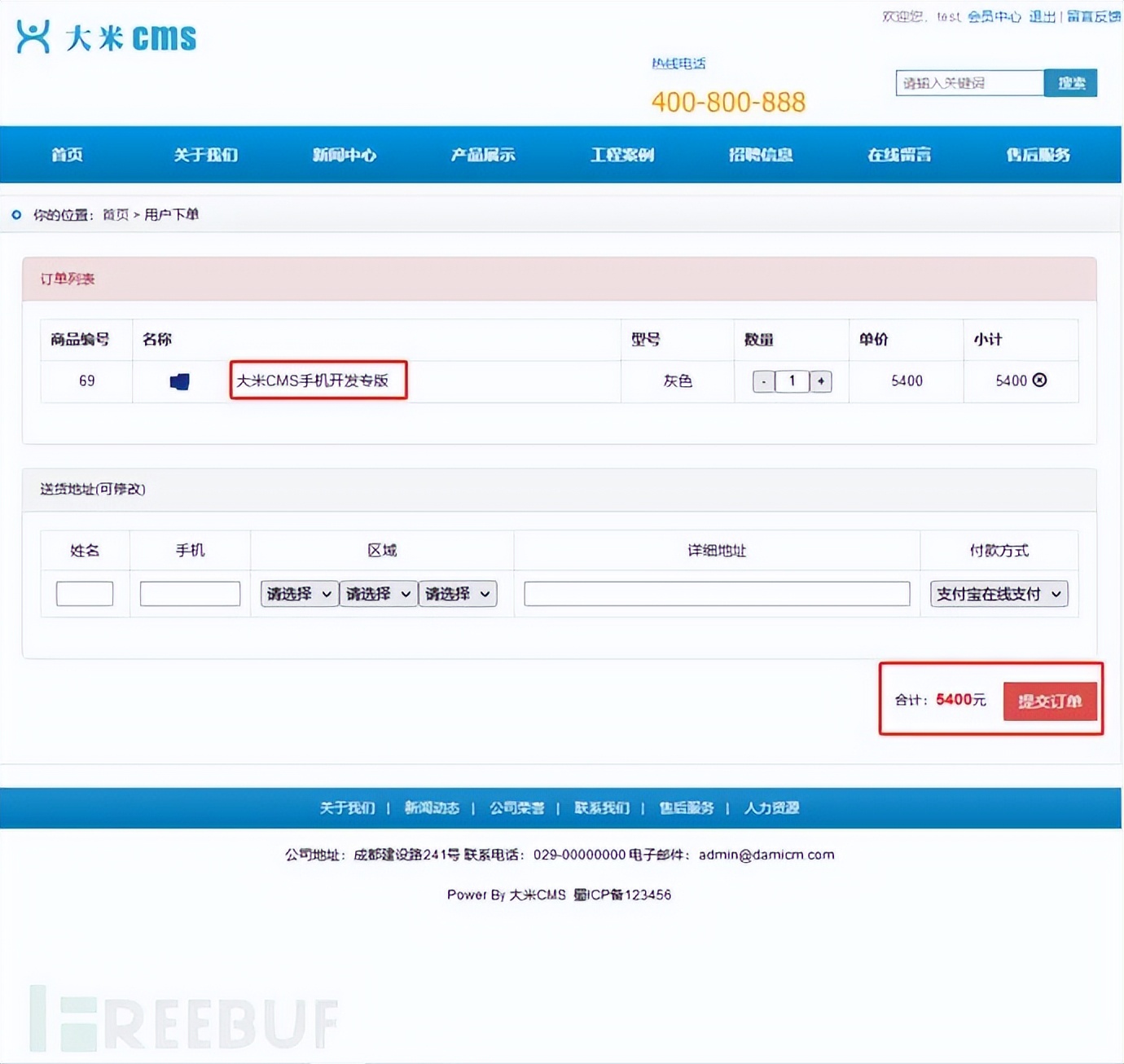
Task: Submit the order via 提交订单 button
Action: tap(1051, 701)
